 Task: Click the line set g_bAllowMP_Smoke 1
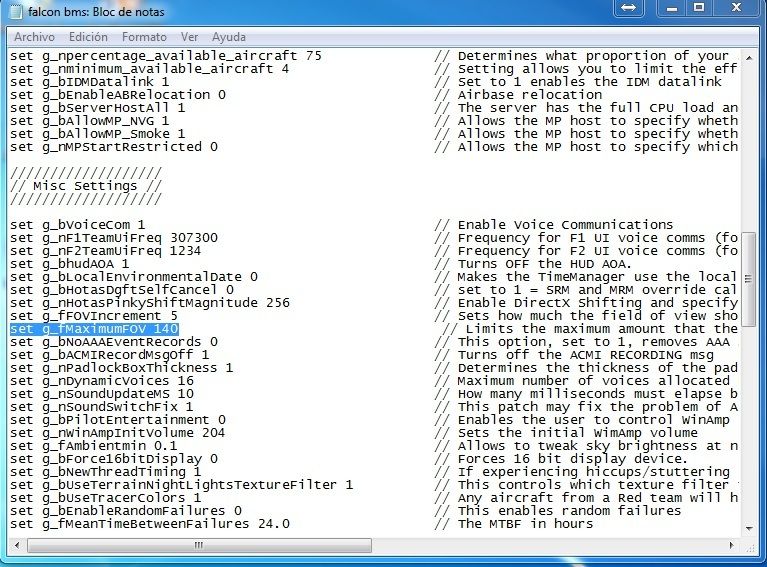point(97,134)
